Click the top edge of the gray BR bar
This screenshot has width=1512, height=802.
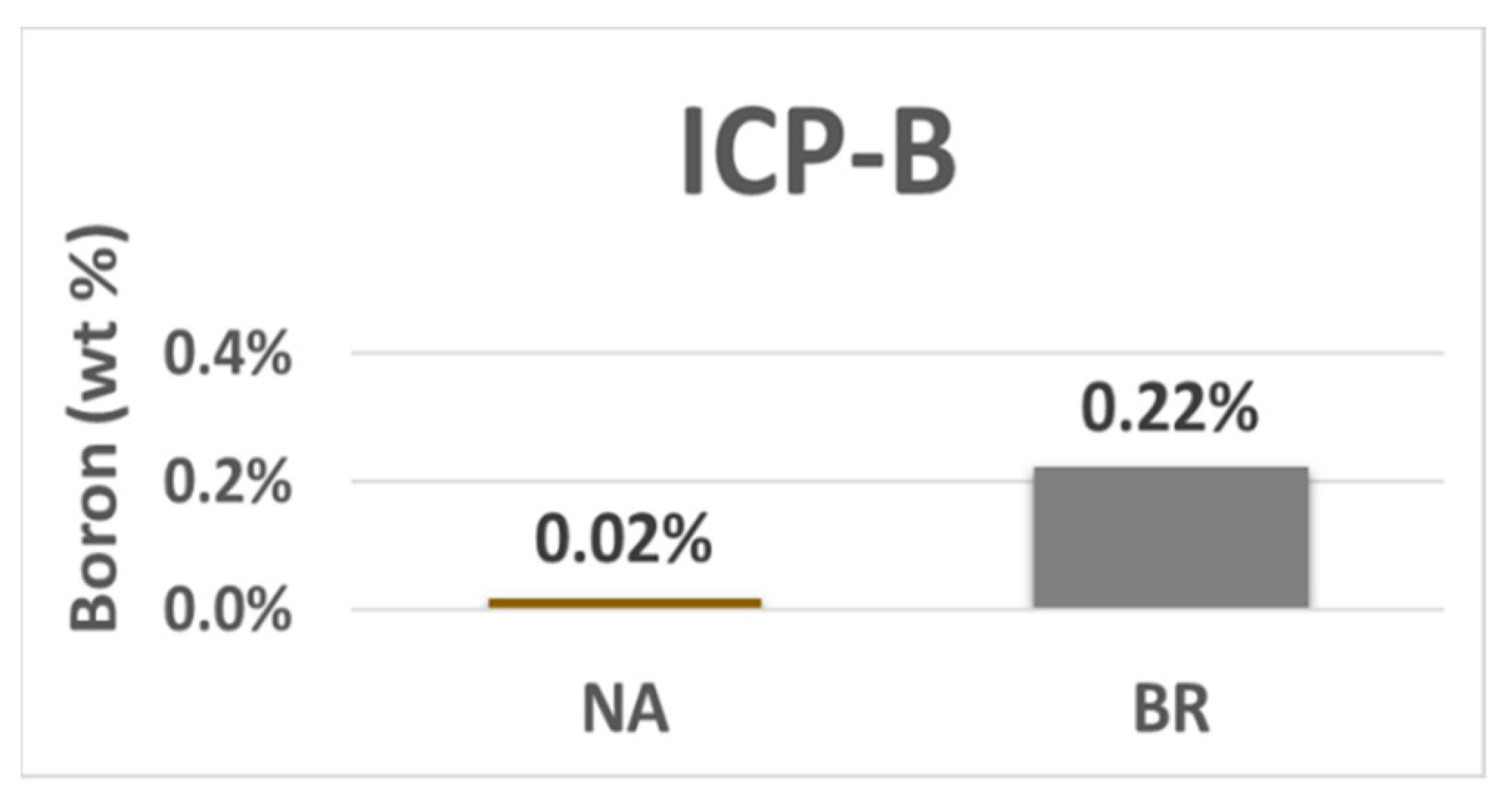pos(1170,469)
